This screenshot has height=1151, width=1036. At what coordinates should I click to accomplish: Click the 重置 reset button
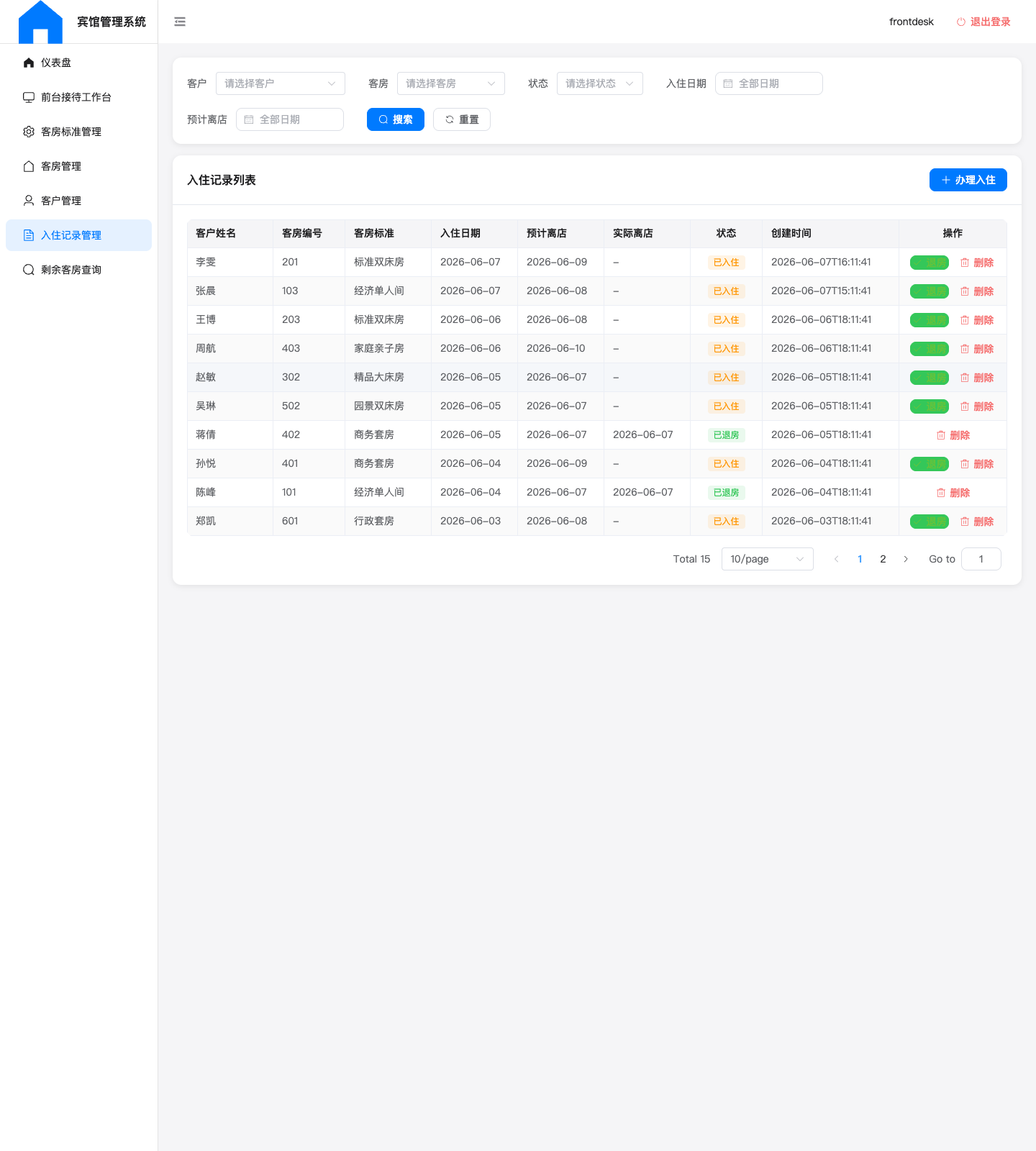pyautogui.click(x=462, y=119)
